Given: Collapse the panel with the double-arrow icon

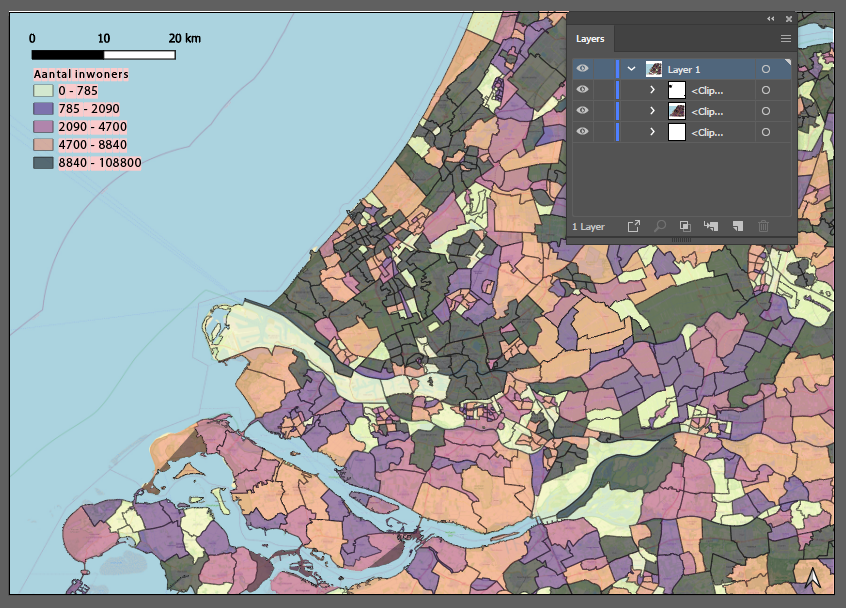Looking at the screenshot, I should point(770,18).
